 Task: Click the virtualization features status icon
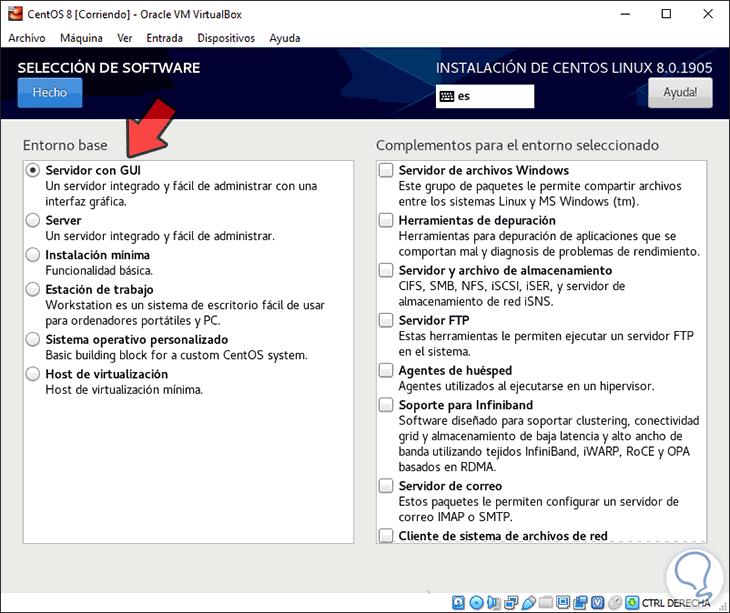coord(597,603)
